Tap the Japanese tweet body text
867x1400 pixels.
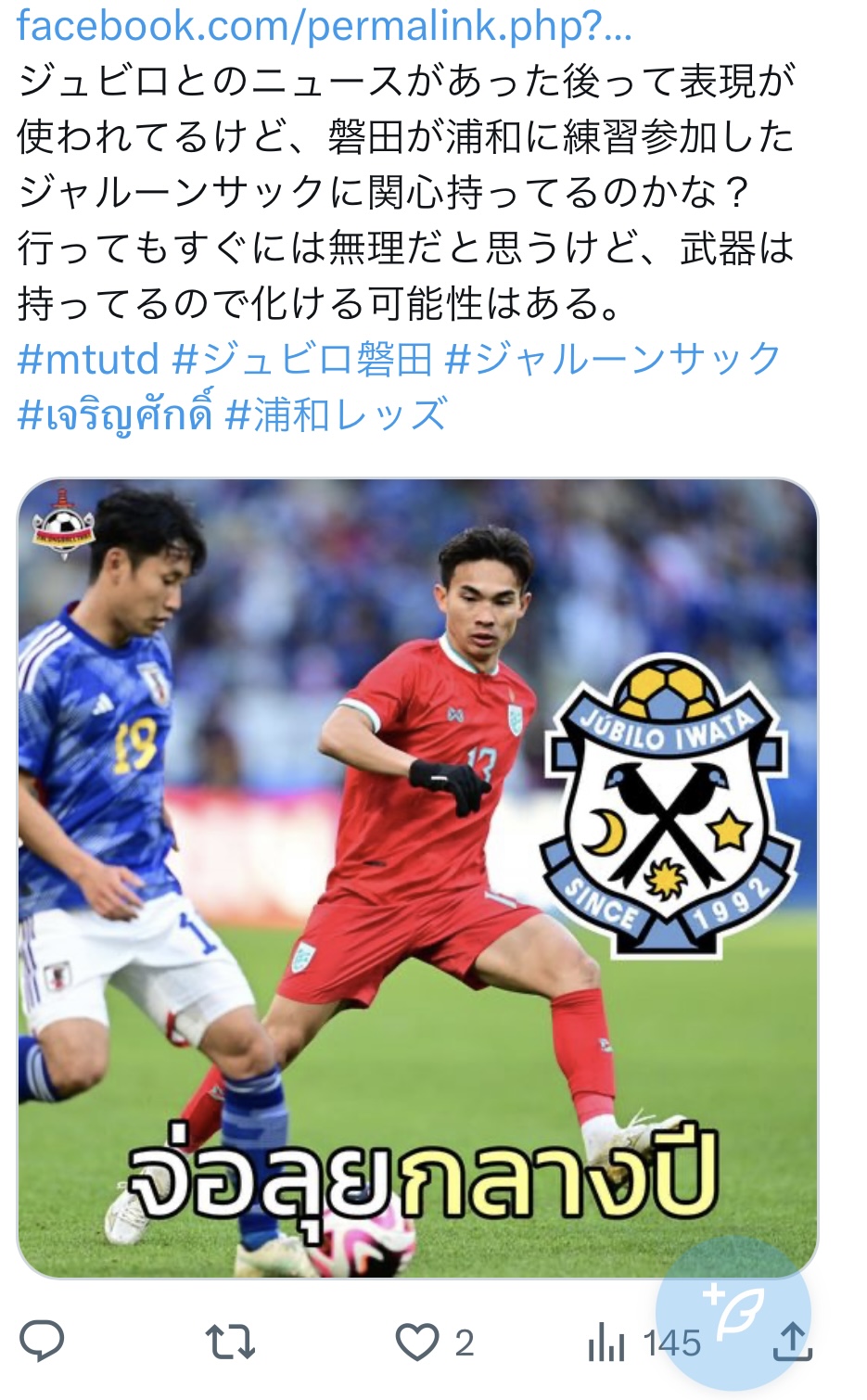point(406,192)
